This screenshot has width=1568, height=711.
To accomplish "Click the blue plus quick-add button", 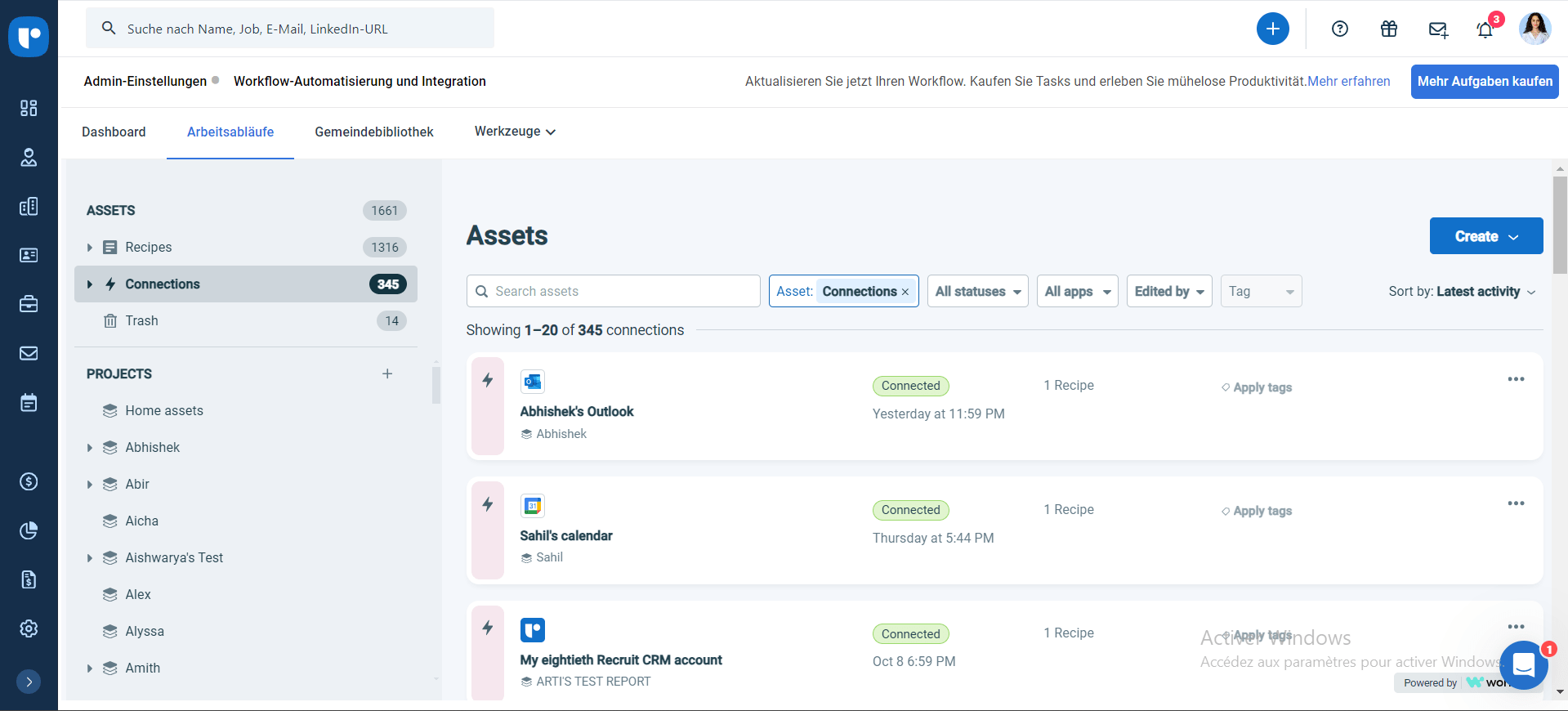I will 1272,29.
